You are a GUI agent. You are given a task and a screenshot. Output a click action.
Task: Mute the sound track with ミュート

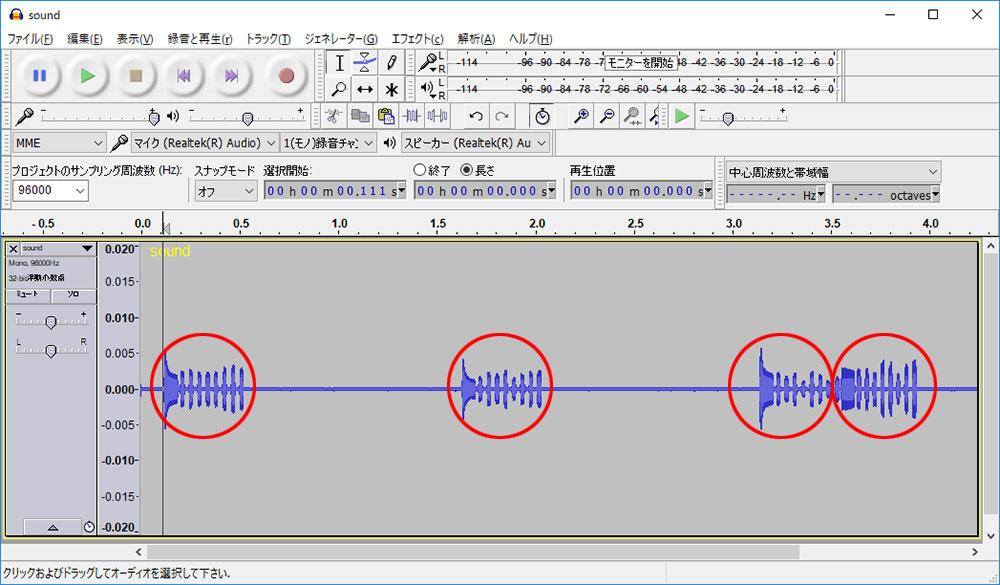point(26,295)
